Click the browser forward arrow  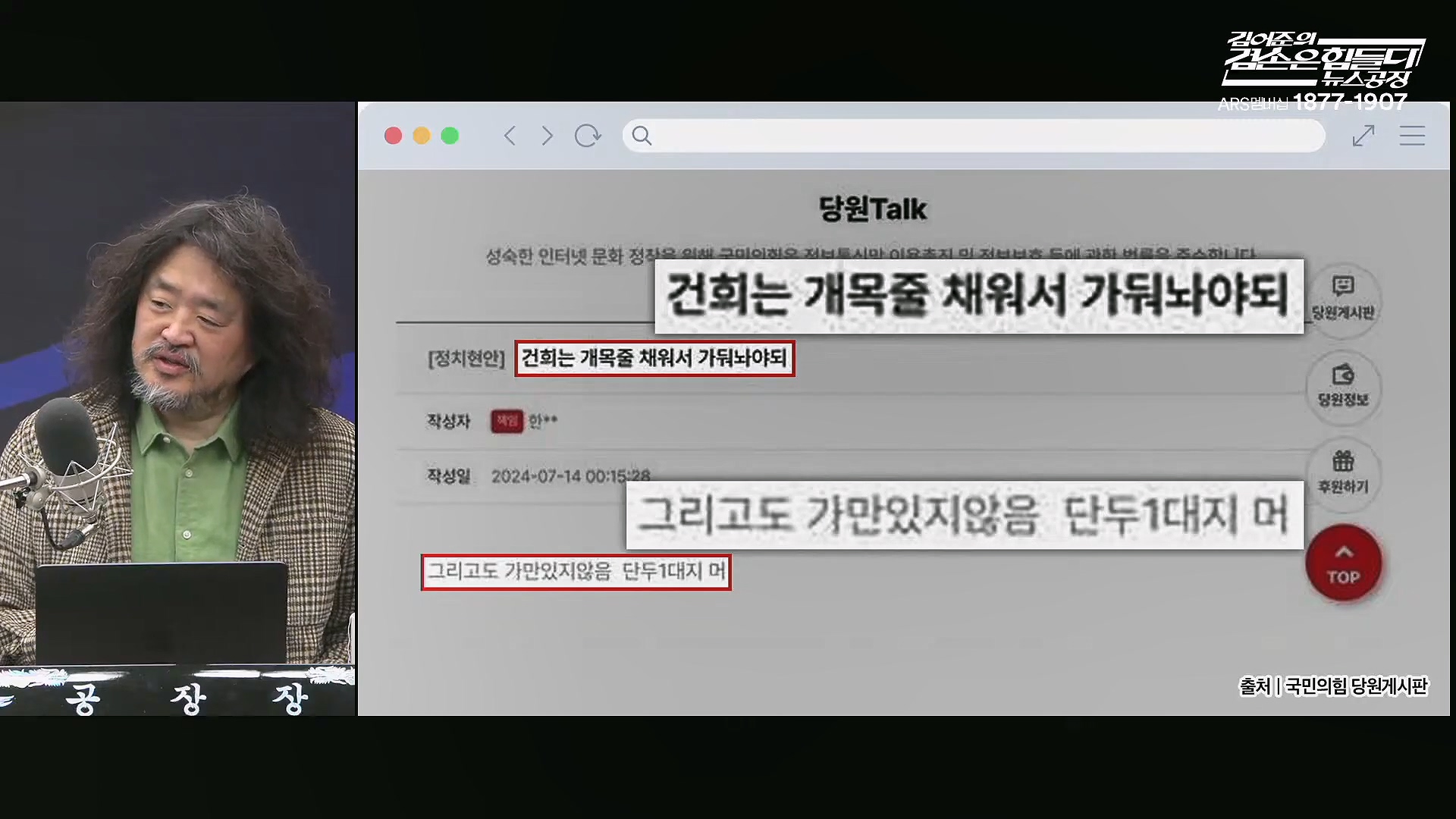547,136
